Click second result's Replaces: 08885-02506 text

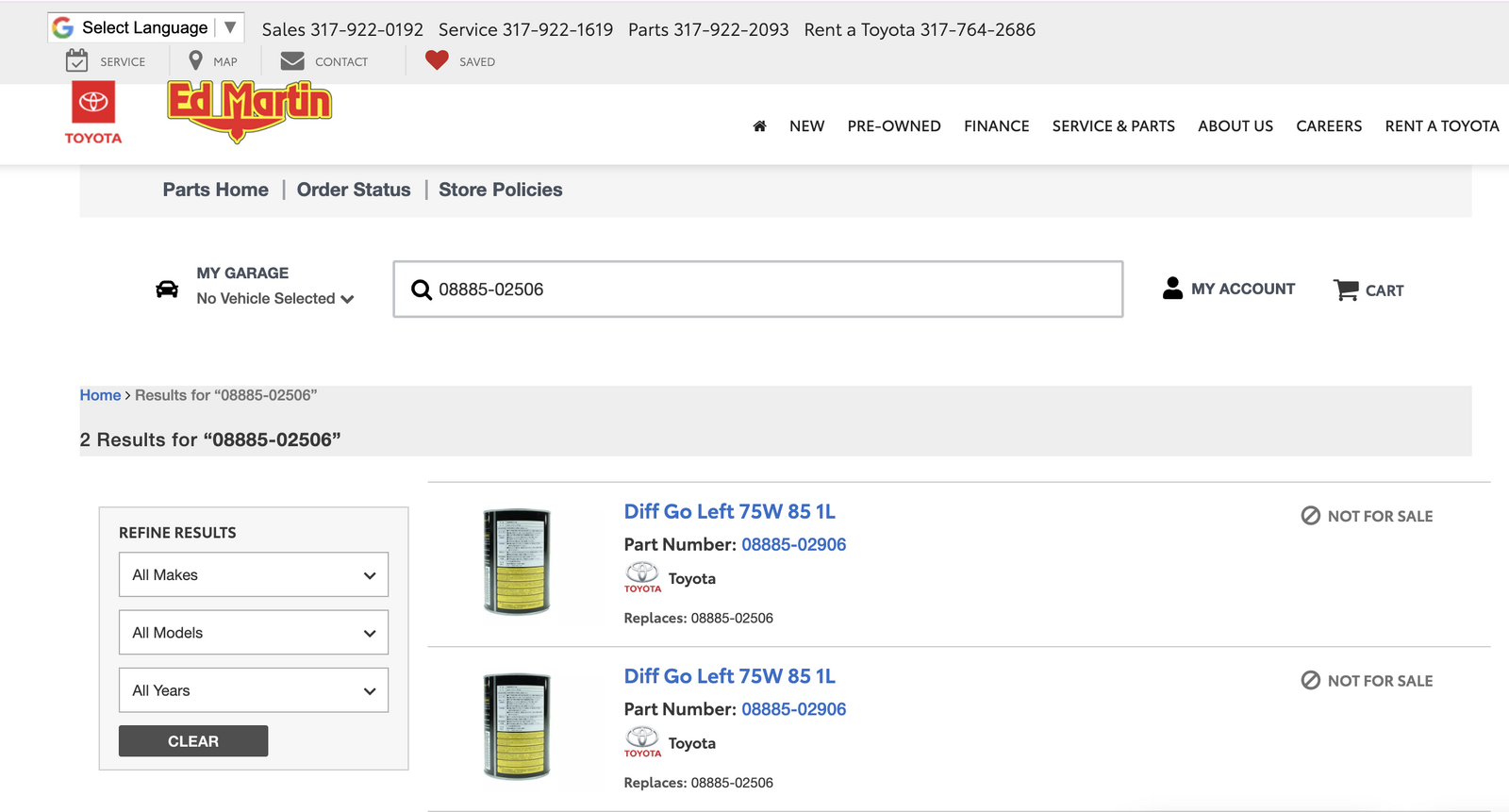[x=698, y=783]
